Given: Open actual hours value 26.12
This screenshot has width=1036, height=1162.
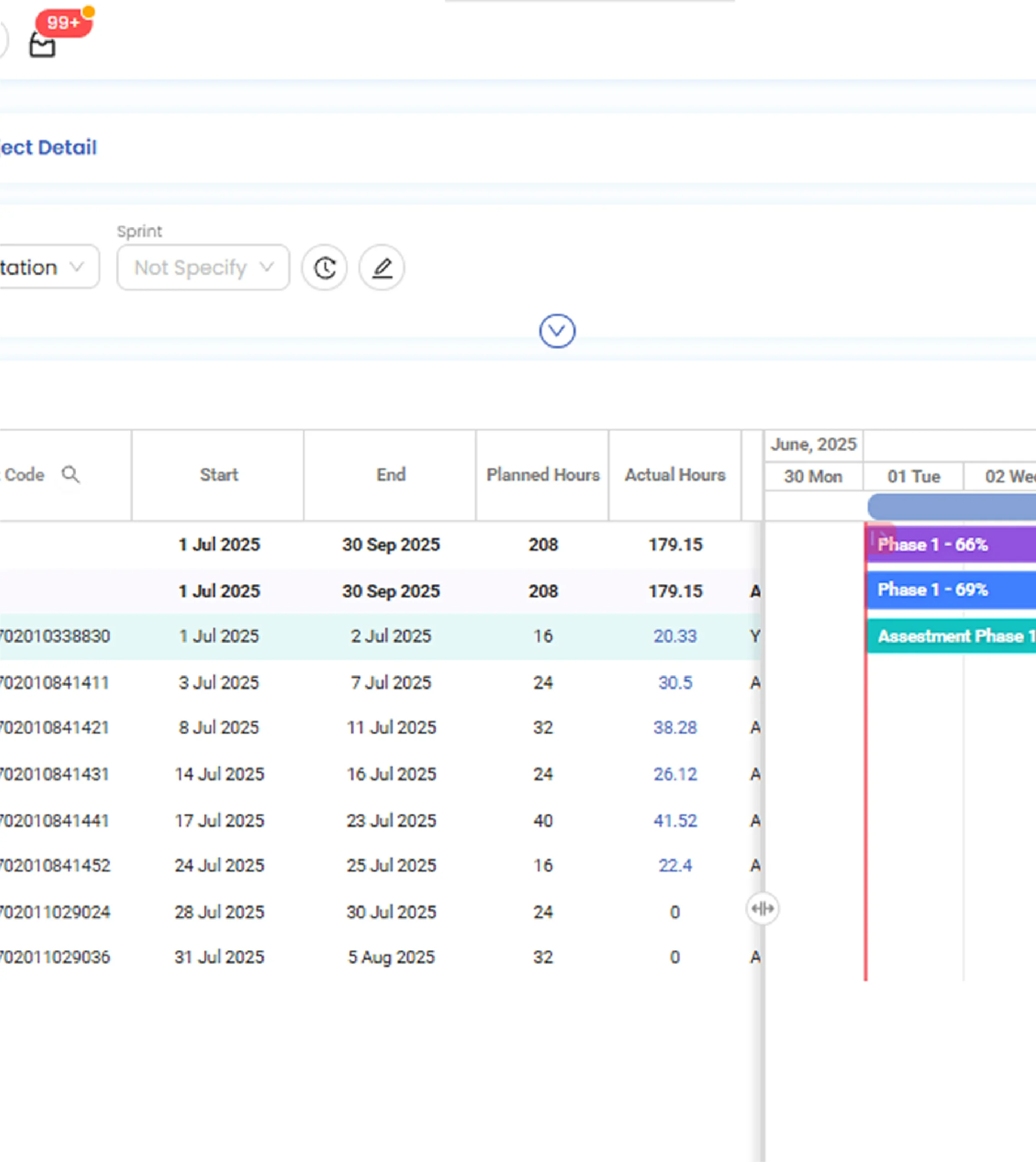Looking at the screenshot, I should pos(675,774).
